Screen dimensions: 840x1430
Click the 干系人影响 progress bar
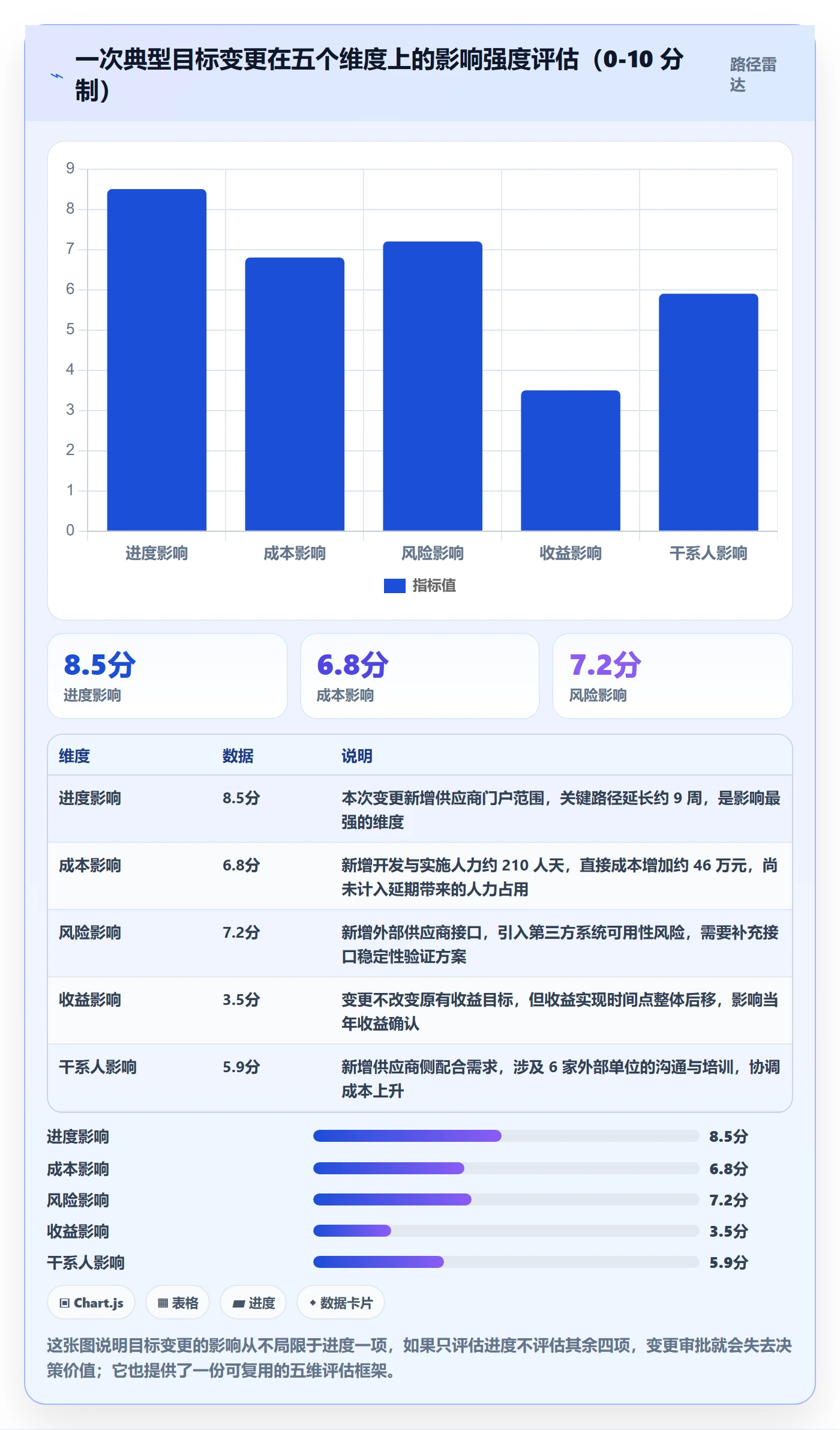click(506, 1262)
